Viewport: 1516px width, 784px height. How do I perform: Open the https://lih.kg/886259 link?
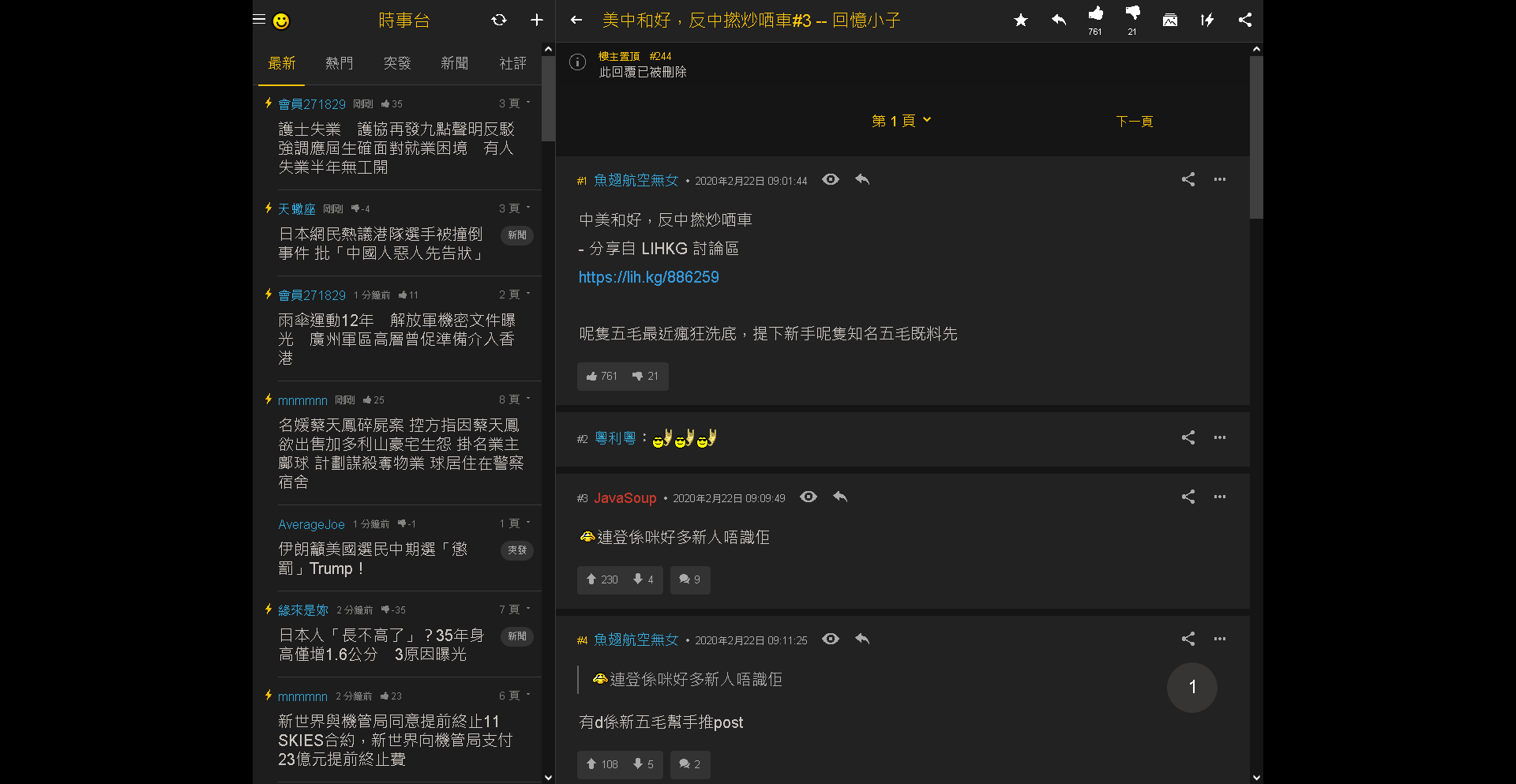648,277
